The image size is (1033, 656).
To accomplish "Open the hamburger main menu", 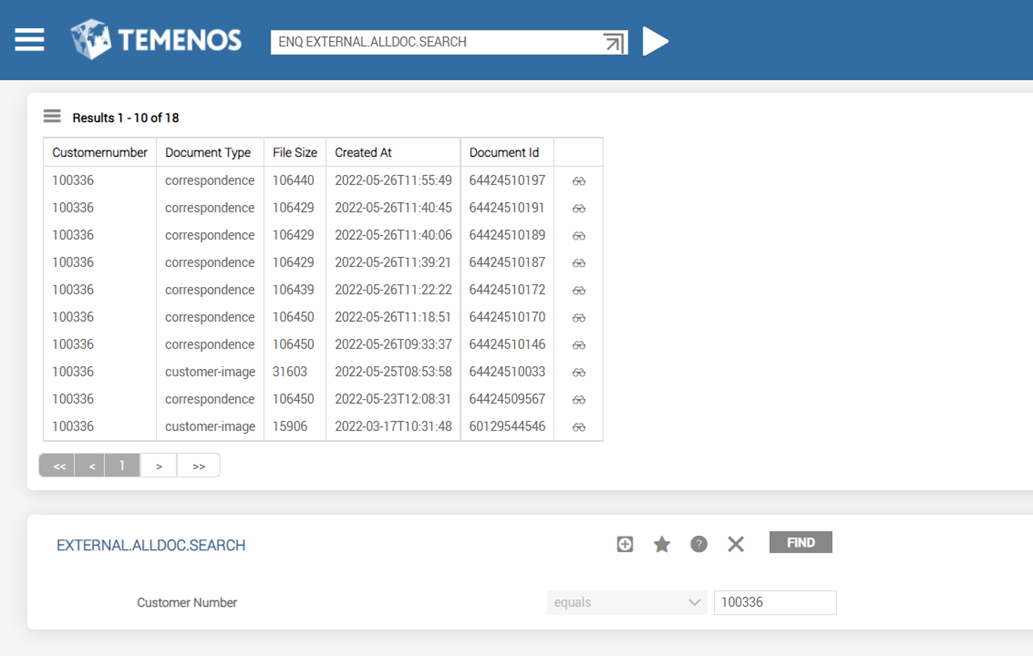I will click(29, 40).
